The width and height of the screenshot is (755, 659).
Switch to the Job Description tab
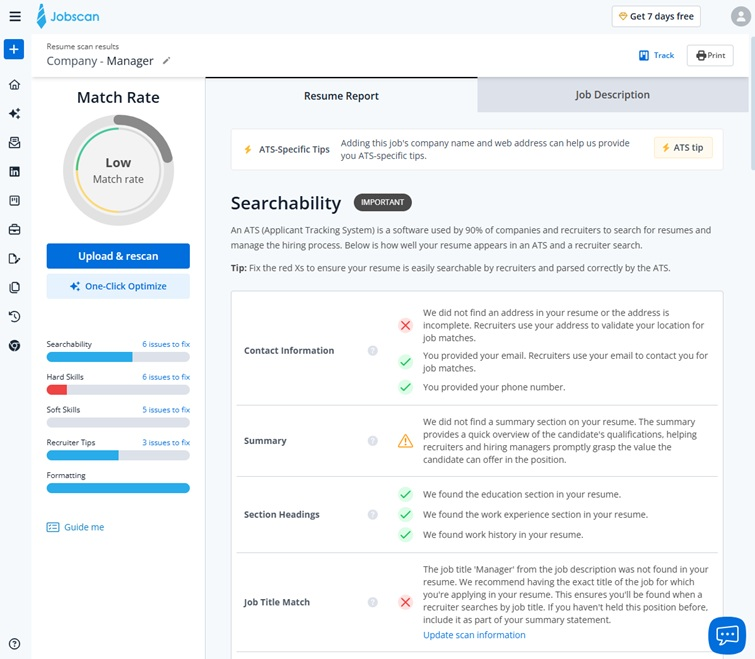pyautogui.click(x=612, y=95)
